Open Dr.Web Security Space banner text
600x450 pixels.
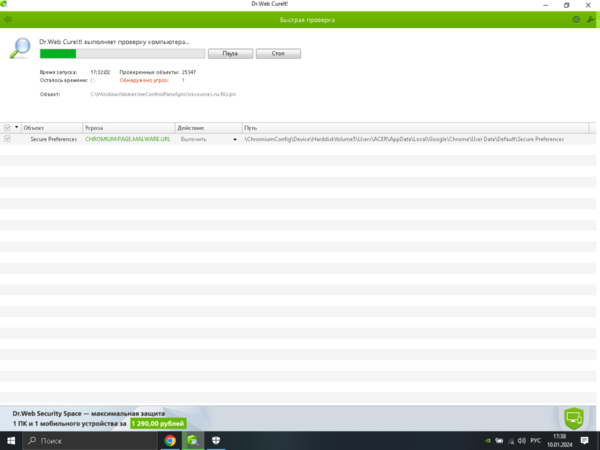[88, 414]
